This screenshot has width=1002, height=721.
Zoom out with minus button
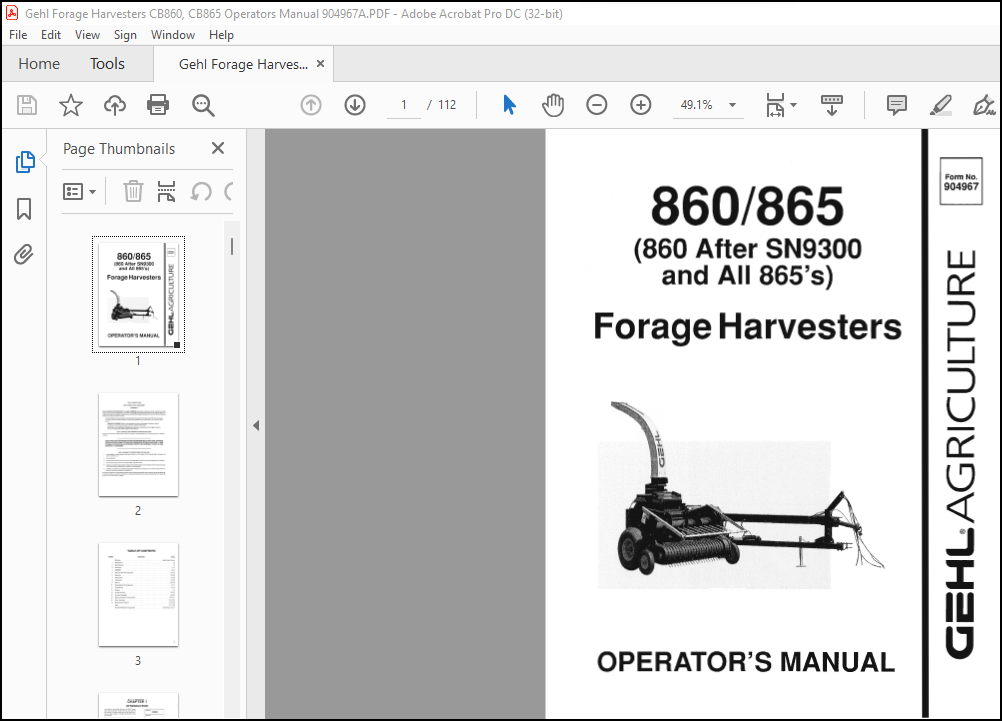pos(596,105)
